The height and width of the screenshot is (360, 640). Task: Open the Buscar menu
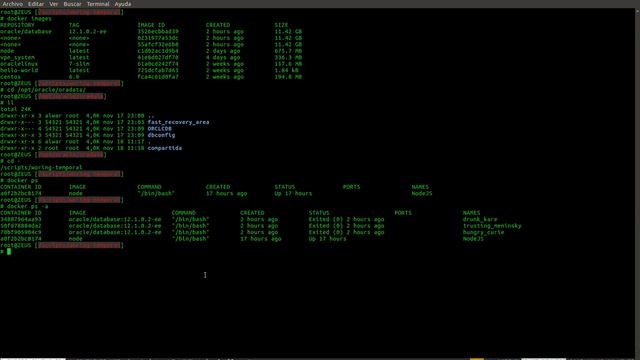[72, 4]
